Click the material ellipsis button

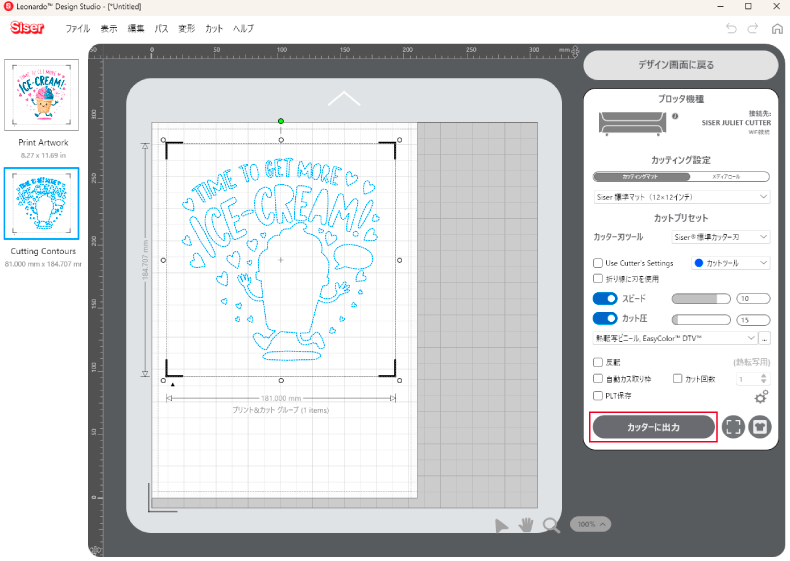click(764, 338)
